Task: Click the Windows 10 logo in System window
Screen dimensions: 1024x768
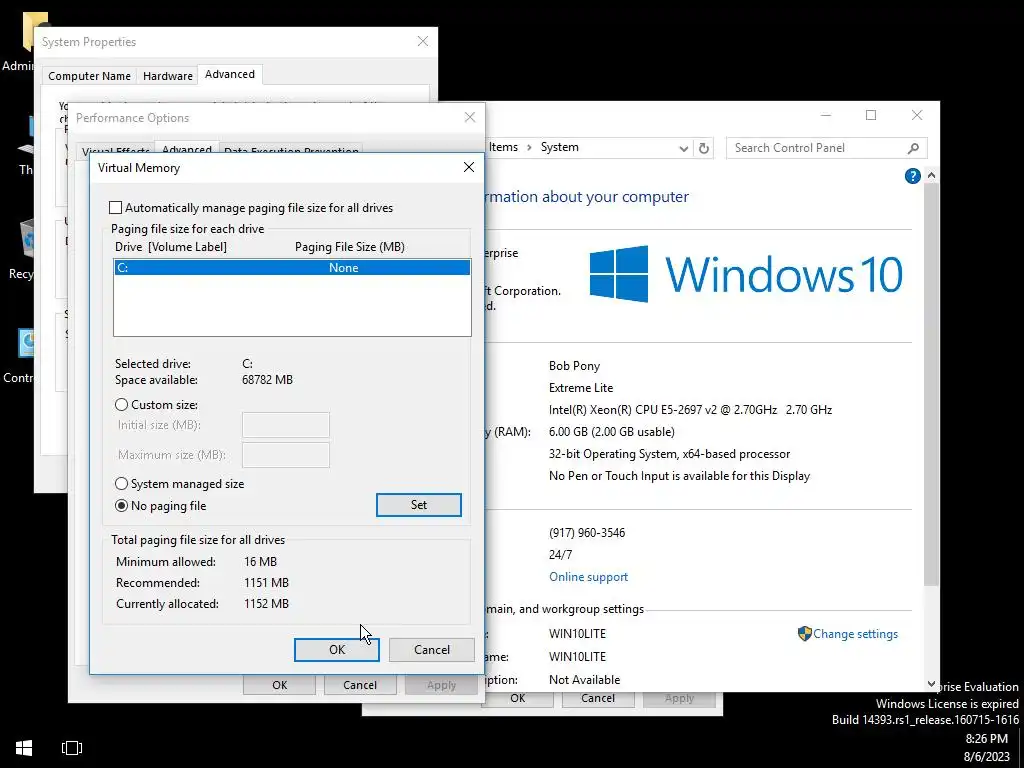Action: [746, 274]
